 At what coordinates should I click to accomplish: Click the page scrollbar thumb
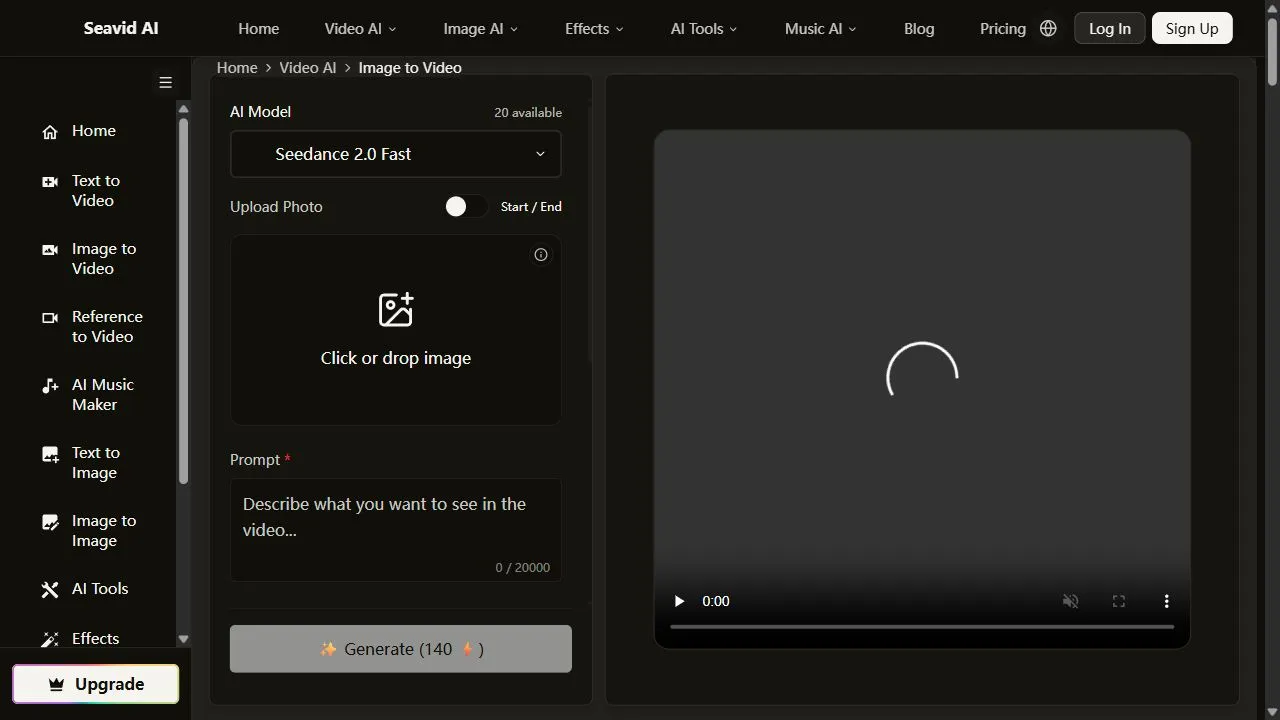pos(1272,50)
